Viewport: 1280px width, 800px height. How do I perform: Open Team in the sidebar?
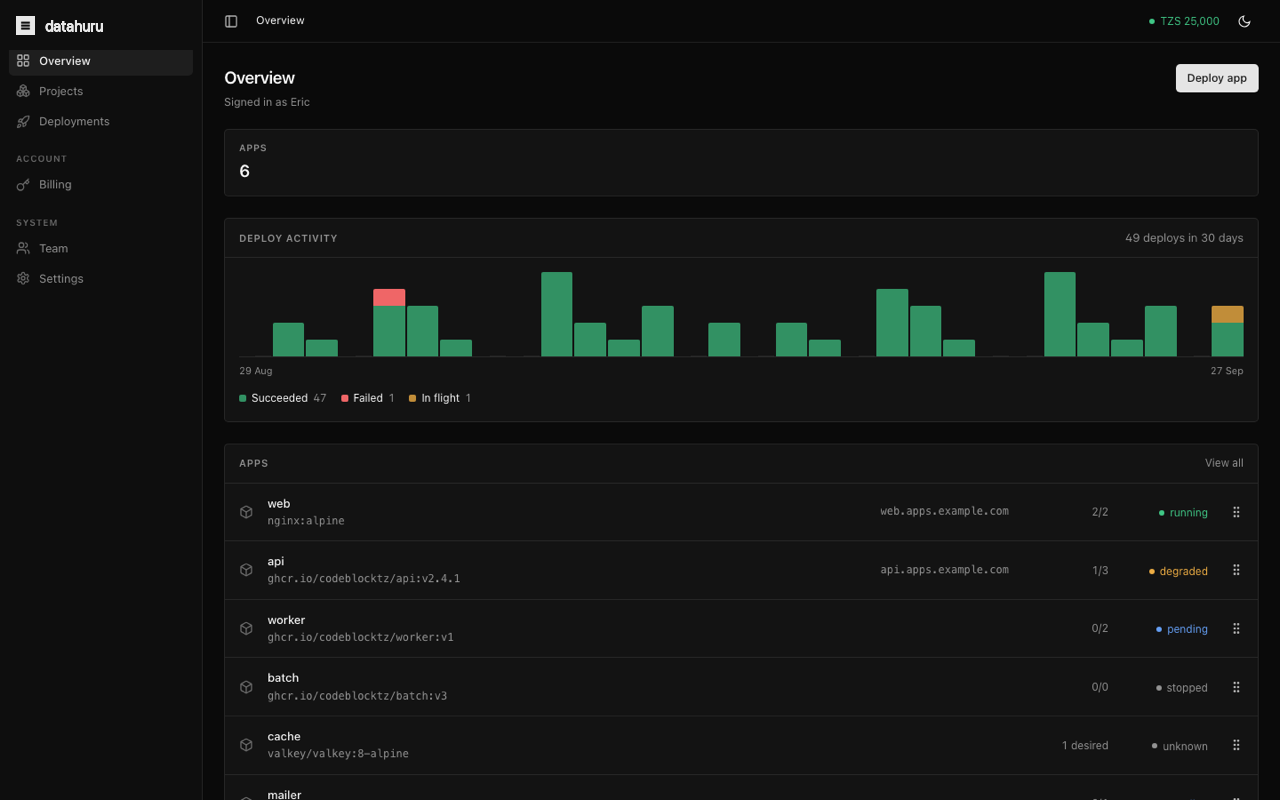[x=101, y=248]
